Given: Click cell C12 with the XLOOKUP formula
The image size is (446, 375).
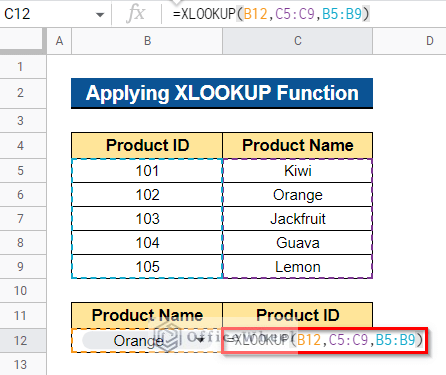Looking at the screenshot, I should (325, 340).
